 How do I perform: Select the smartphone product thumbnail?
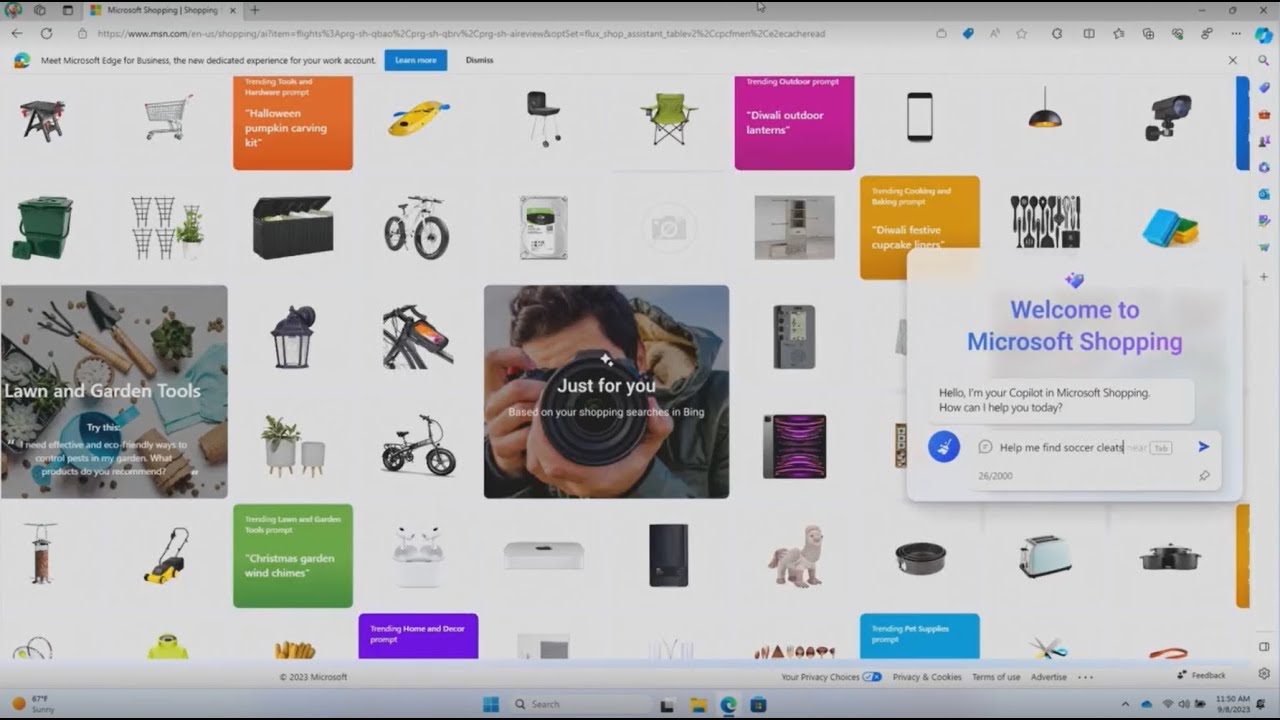pos(920,117)
